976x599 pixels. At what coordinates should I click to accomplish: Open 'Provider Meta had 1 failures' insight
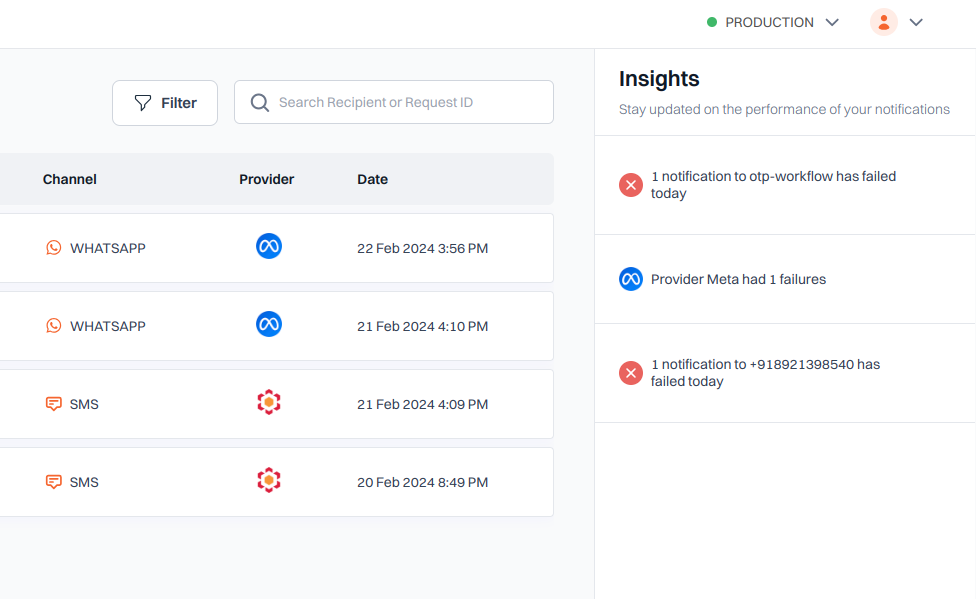click(x=785, y=279)
